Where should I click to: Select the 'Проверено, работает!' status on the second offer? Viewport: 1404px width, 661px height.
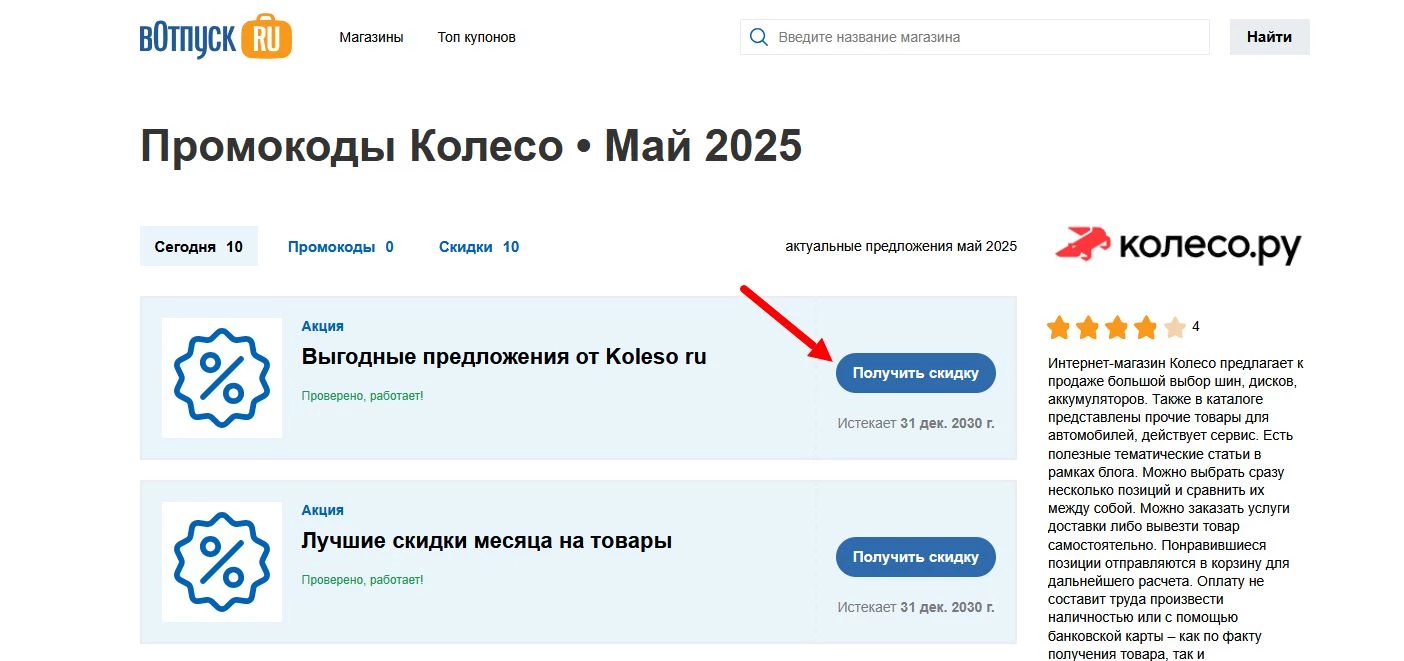click(x=361, y=579)
